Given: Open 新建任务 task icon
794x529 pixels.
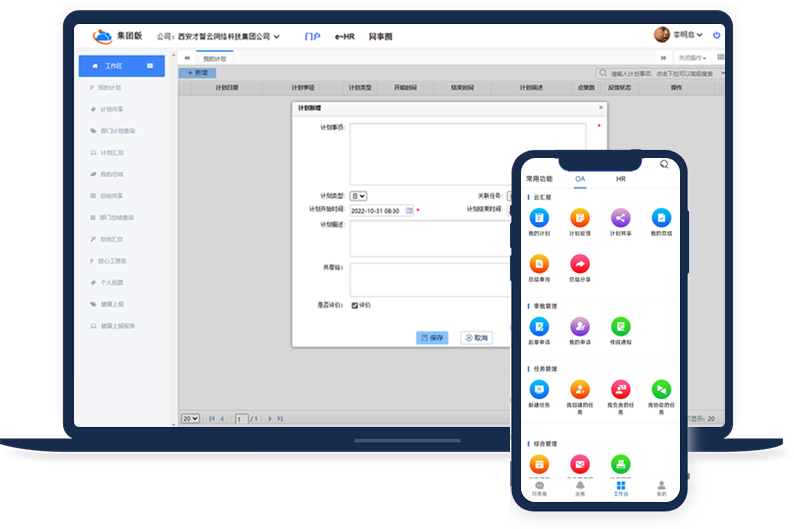Looking at the screenshot, I should (x=539, y=389).
